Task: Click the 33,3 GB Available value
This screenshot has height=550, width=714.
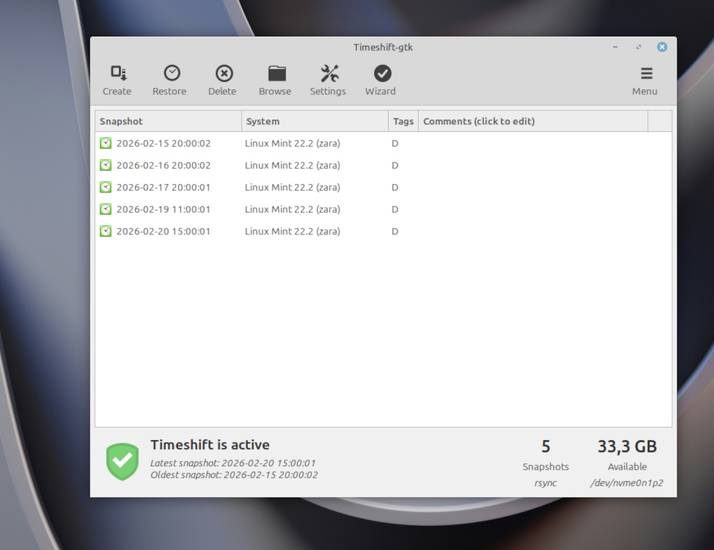Action: point(627,447)
